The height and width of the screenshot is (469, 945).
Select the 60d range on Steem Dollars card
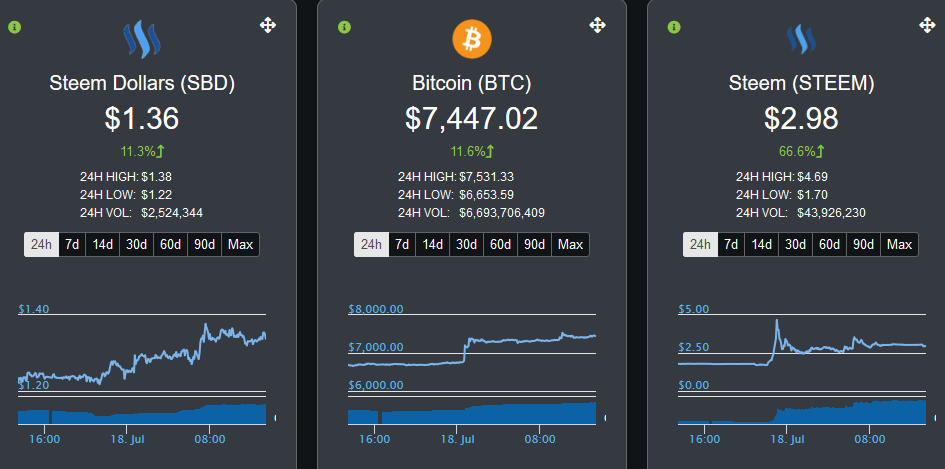(171, 245)
